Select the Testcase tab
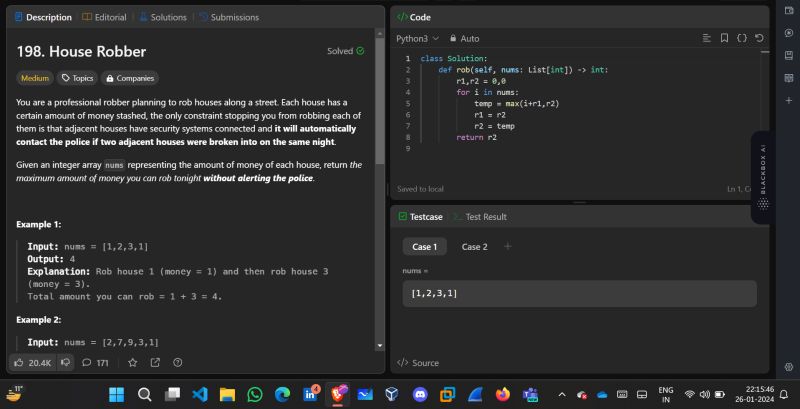 point(421,217)
